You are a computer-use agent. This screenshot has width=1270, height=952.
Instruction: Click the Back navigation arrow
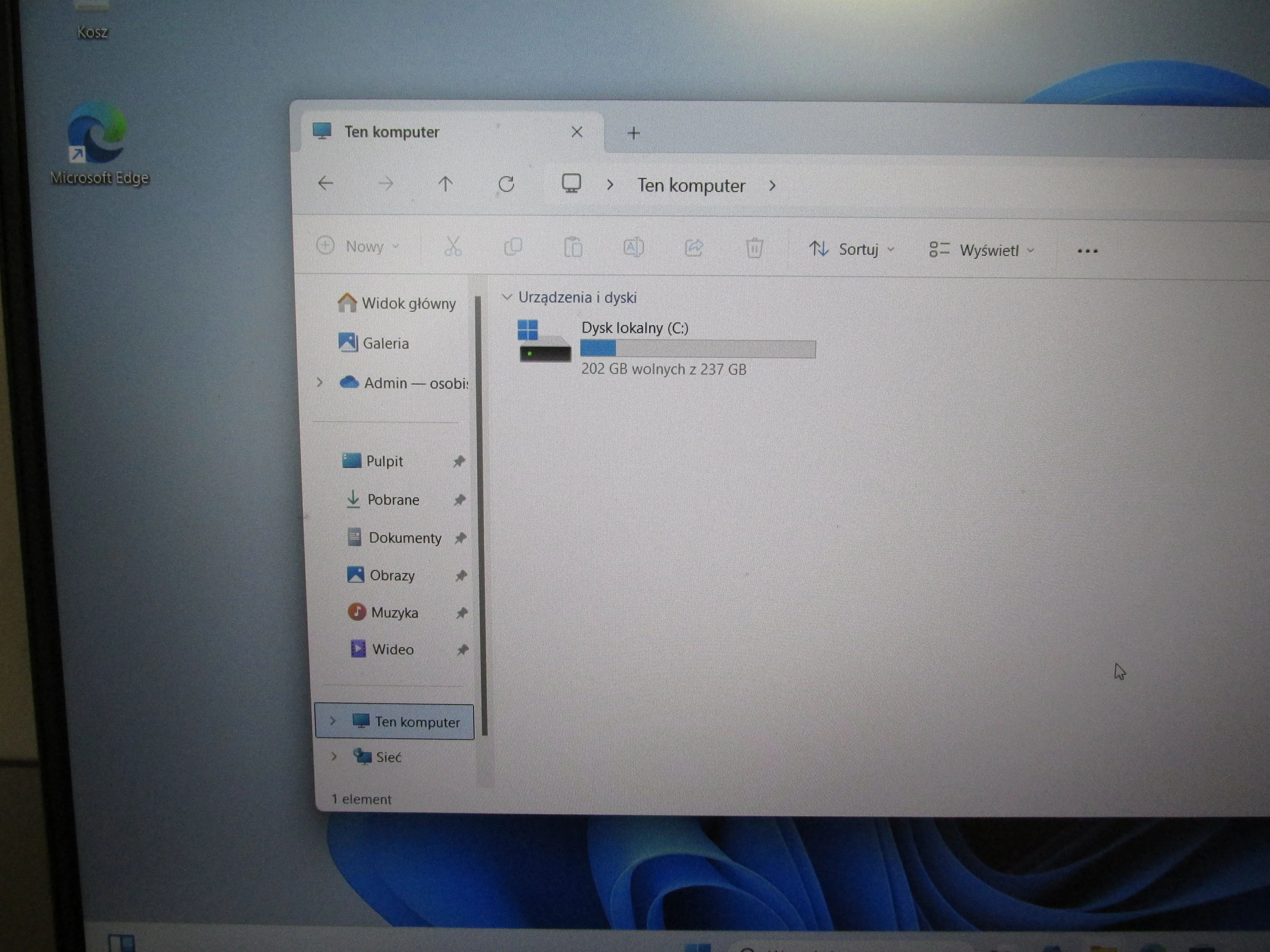pos(325,184)
